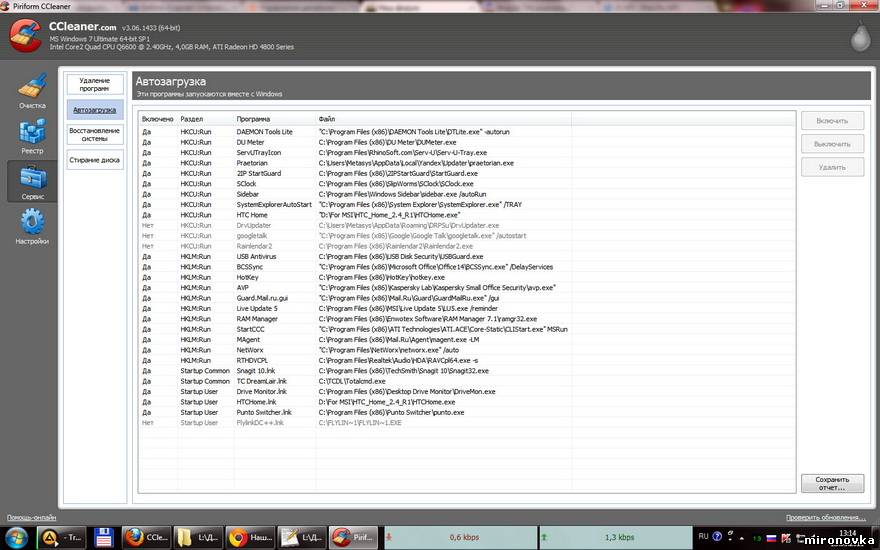This screenshot has width=880, height=550.
Task: Select the NetWorx entry
Action: (466, 350)
